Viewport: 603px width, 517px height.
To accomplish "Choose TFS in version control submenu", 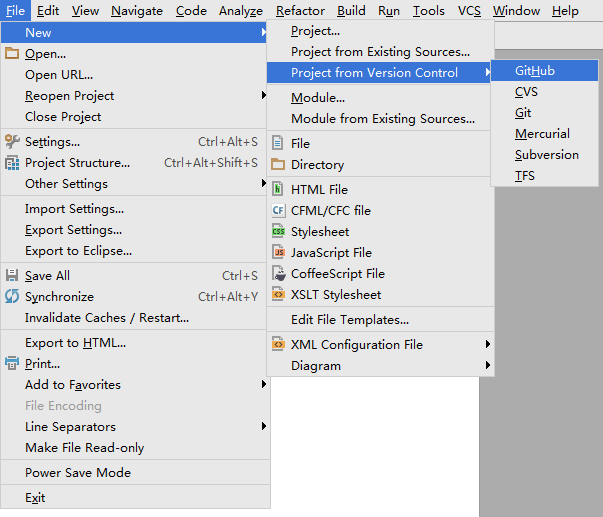I will coord(544,175).
